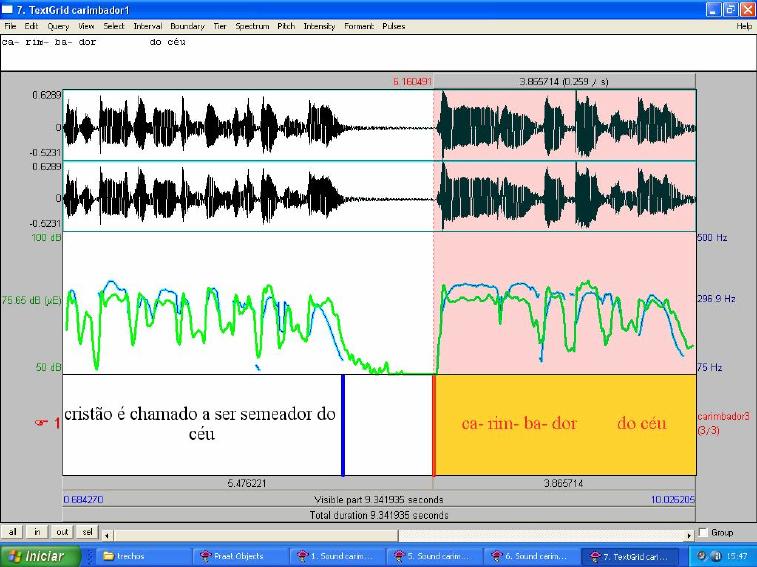This screenshot has height=567, width=757.
Task: Open the Spectrum menu
Action: click(252, 26)
